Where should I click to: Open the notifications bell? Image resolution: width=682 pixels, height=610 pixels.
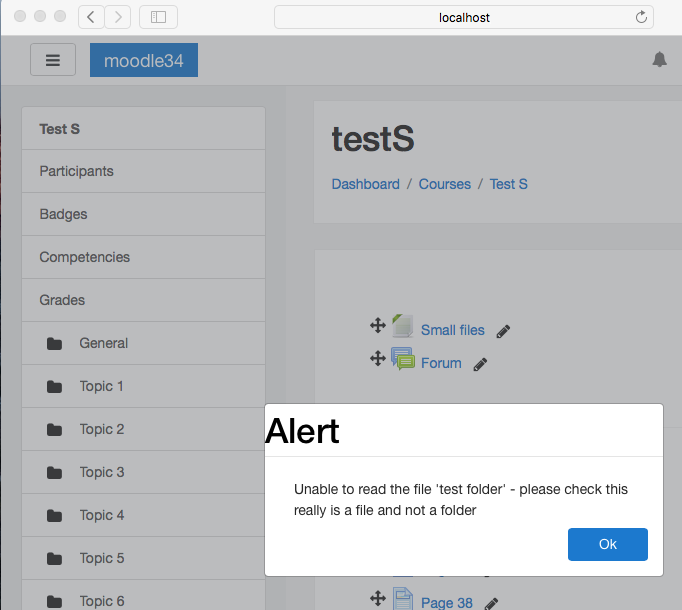coord(659,59)
